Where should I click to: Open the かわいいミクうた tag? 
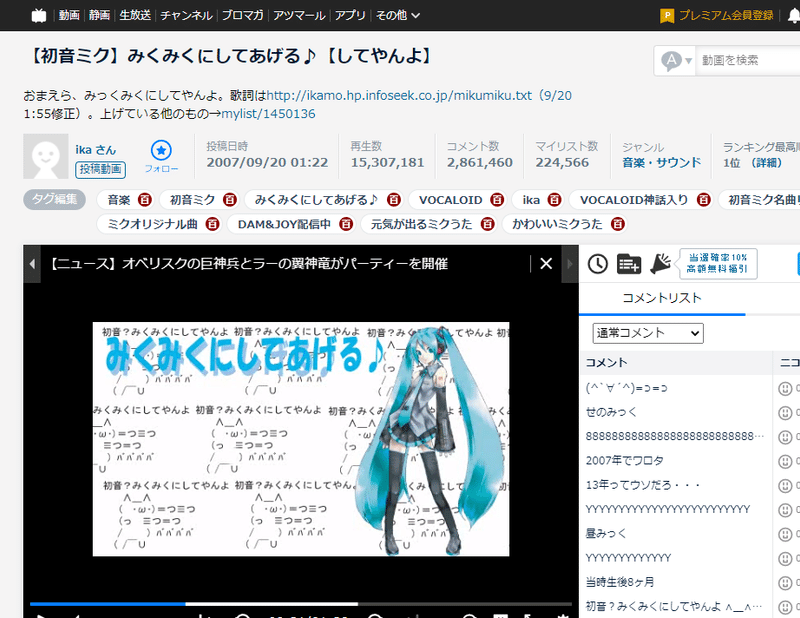tap(557, 225)
